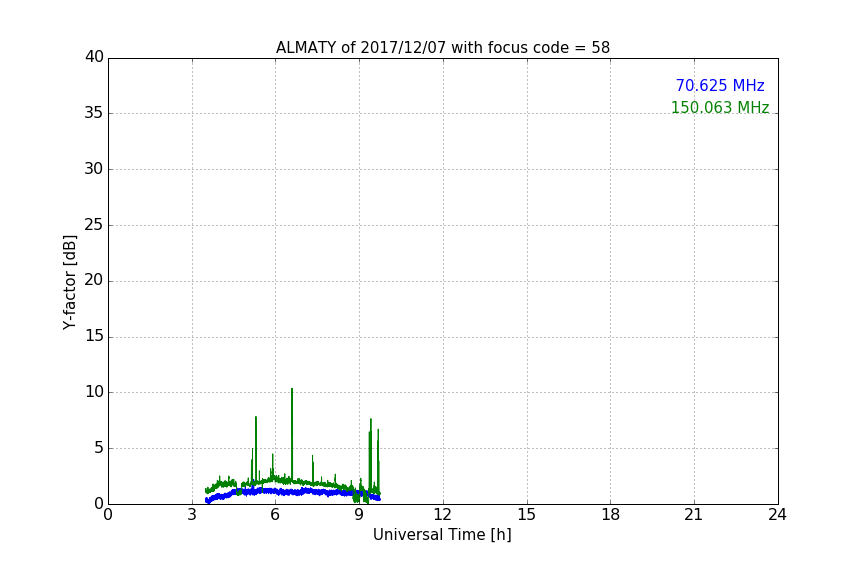Click the x-axis tick label '18'
Screen dimensions: 864x576
click(611, 515)
